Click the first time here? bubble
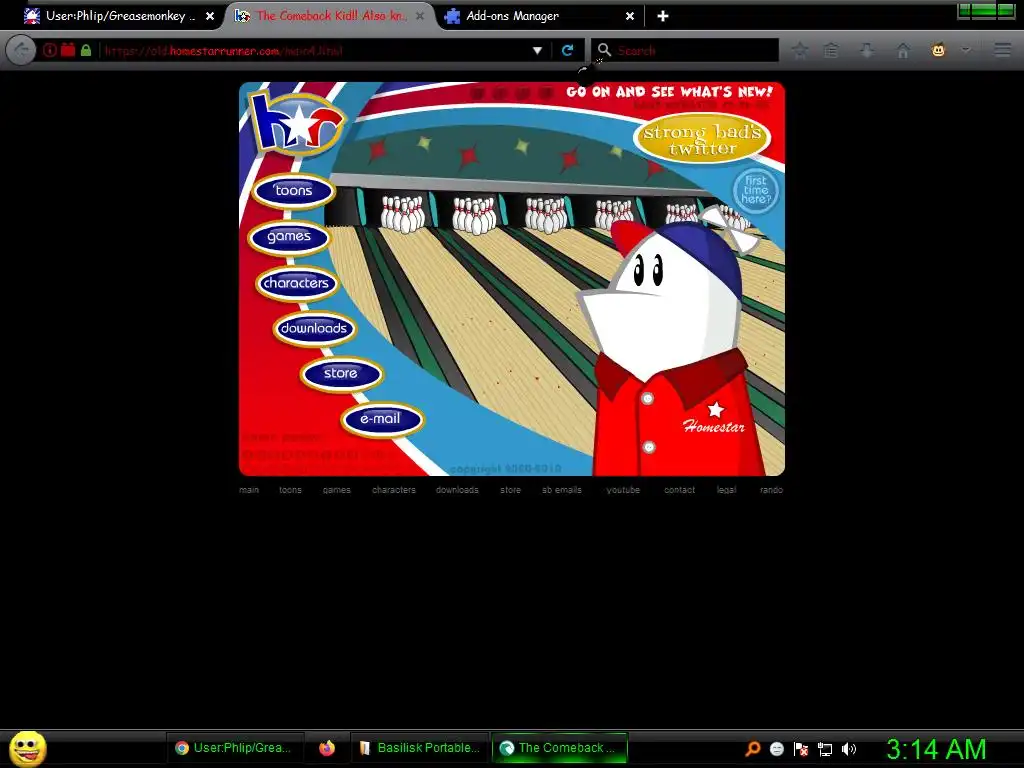 click(x=756, y=190)
